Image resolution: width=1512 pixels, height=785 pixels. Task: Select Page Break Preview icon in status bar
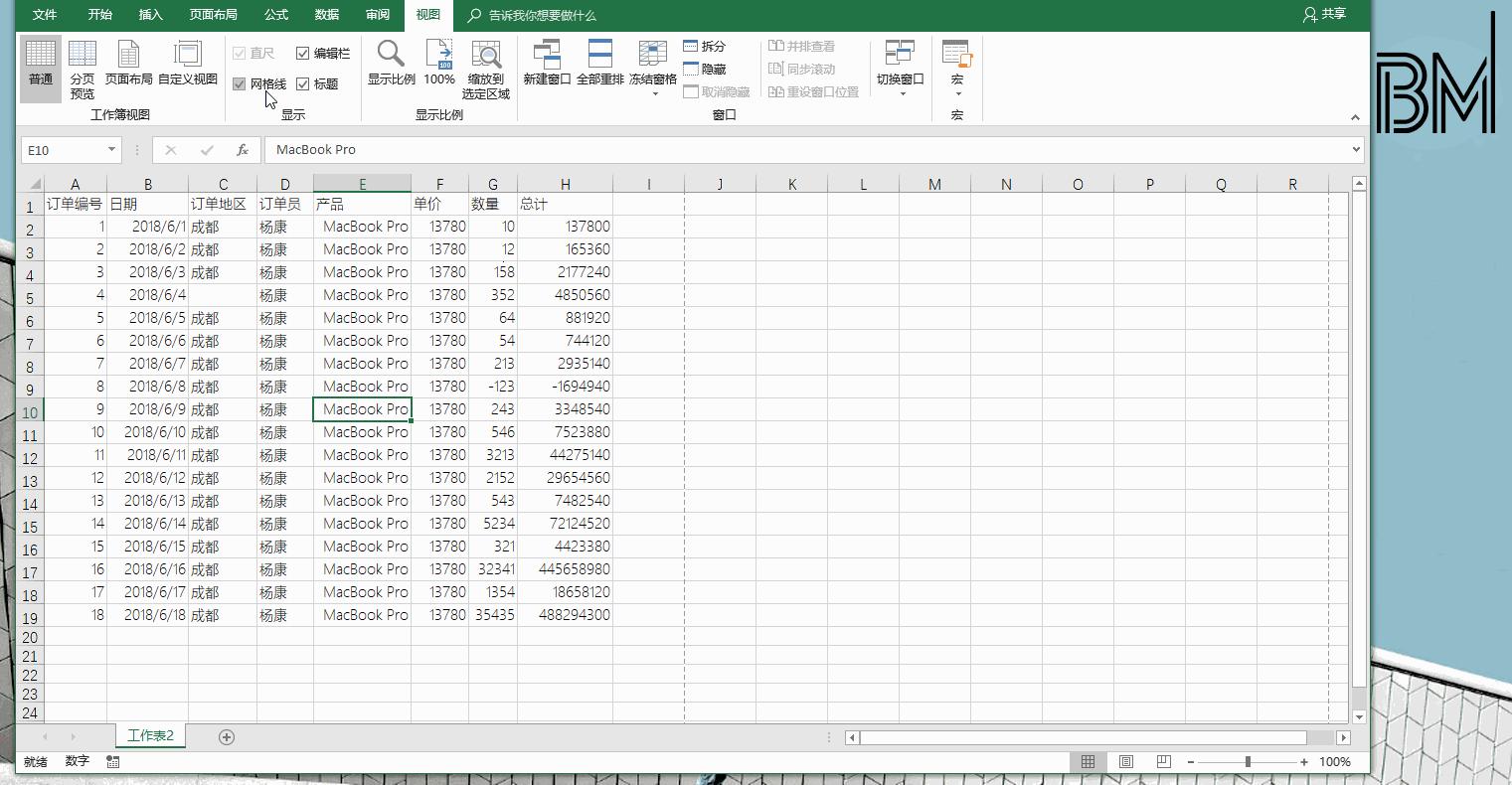(x=1163, y=761)
